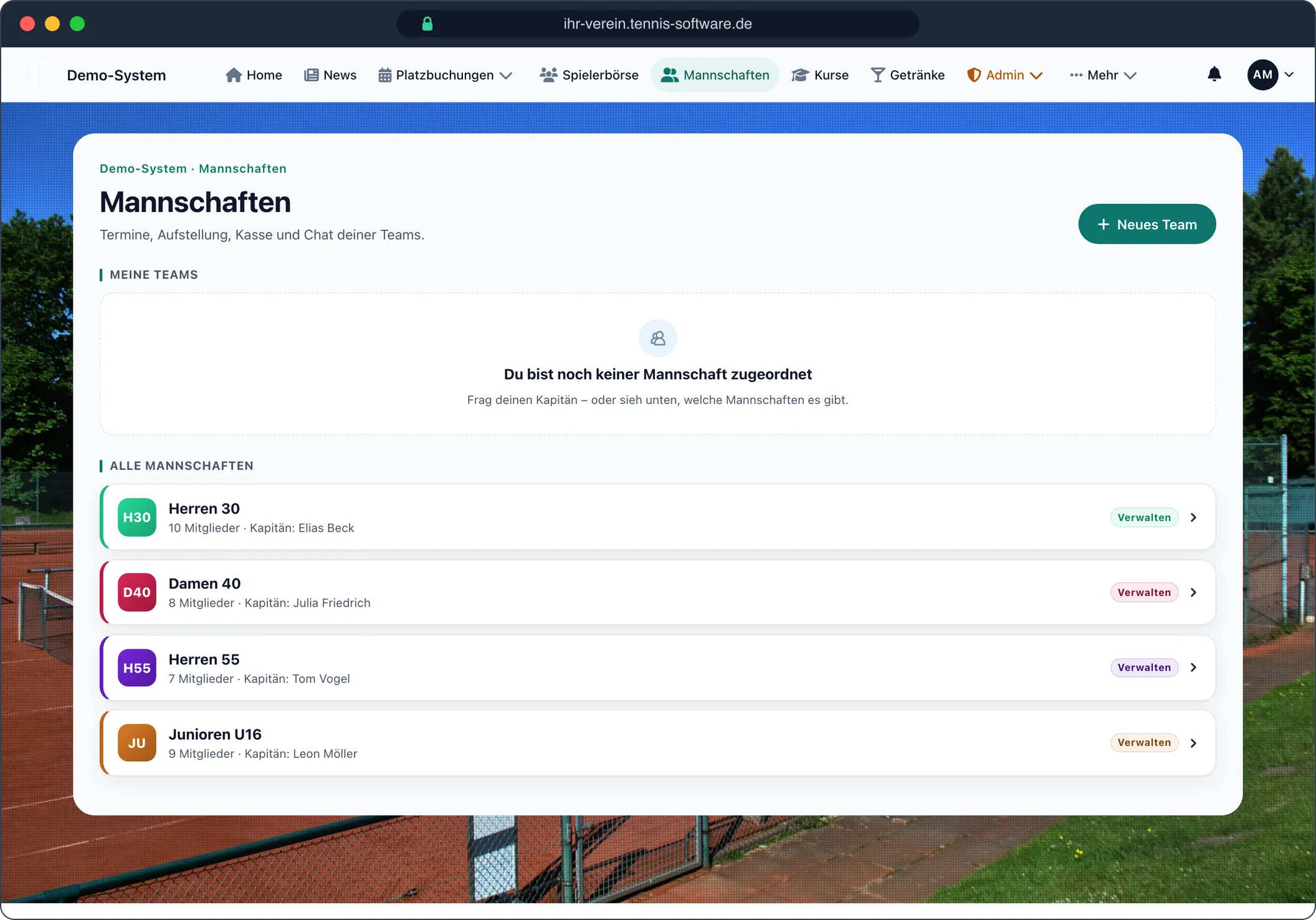Click the Mannschaften breadcrumb item
This screenshot has width=1316, height=920.
point(242,169)
